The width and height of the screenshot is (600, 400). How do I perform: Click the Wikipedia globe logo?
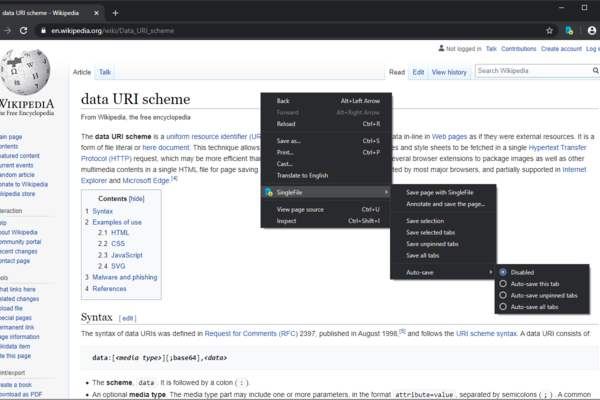[x=25, y=72]
